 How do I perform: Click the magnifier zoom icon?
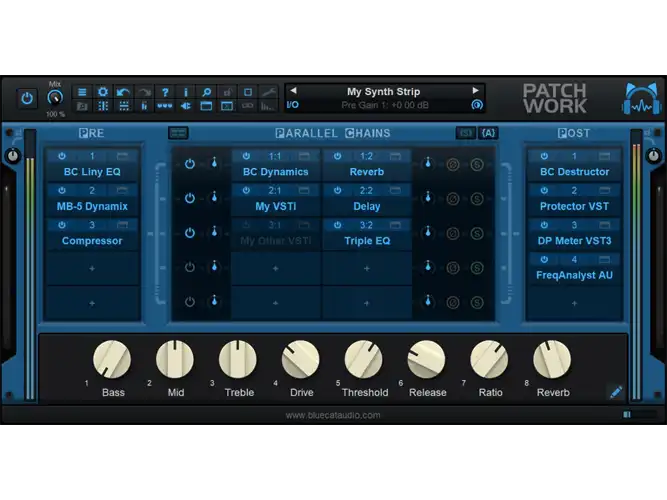[x=206, y=92]
